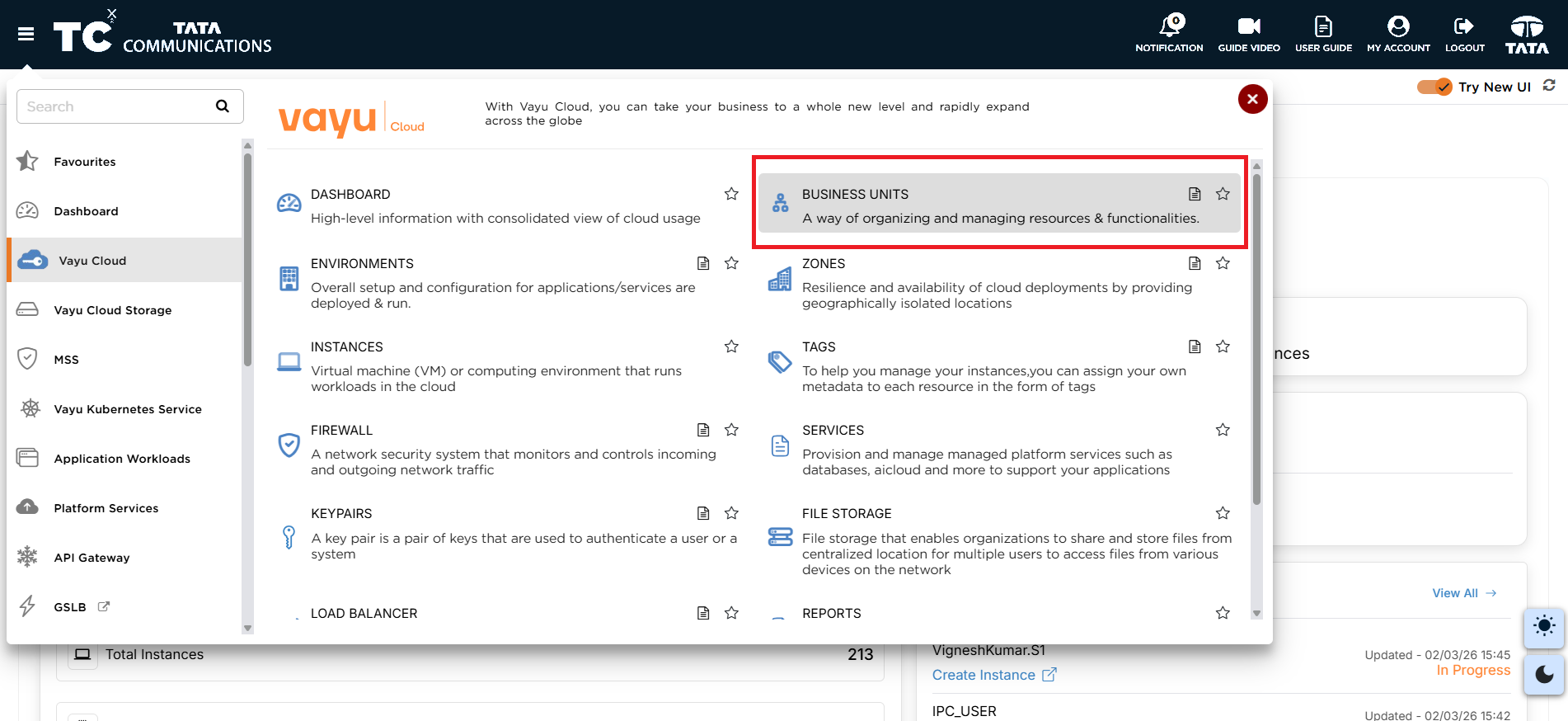The width and height of the screenshot is (1568, 721).
Task: Open the Business Units menu entry
Action: tap(999, 203)
